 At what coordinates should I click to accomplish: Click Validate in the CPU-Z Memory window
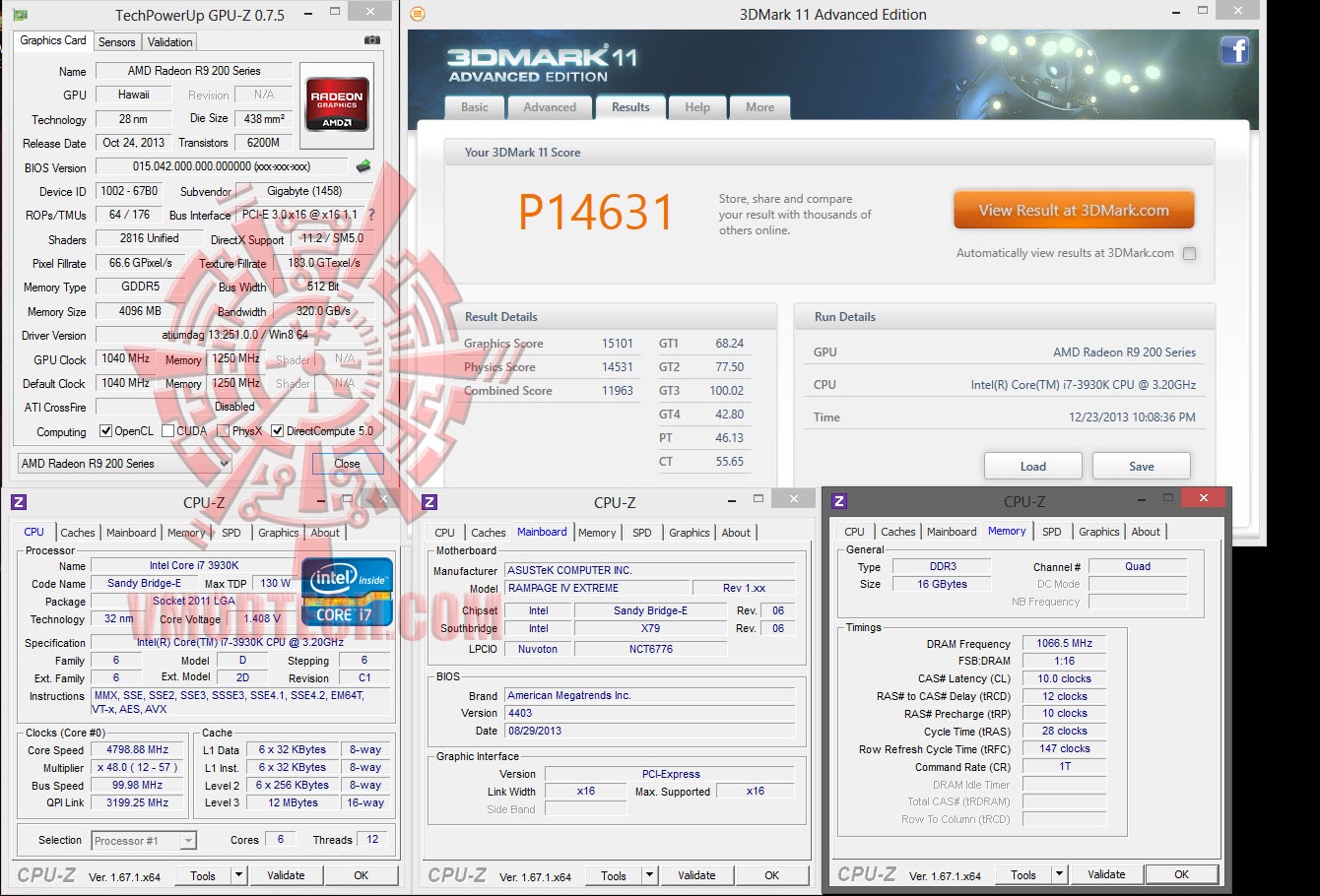click(1106, 874)
